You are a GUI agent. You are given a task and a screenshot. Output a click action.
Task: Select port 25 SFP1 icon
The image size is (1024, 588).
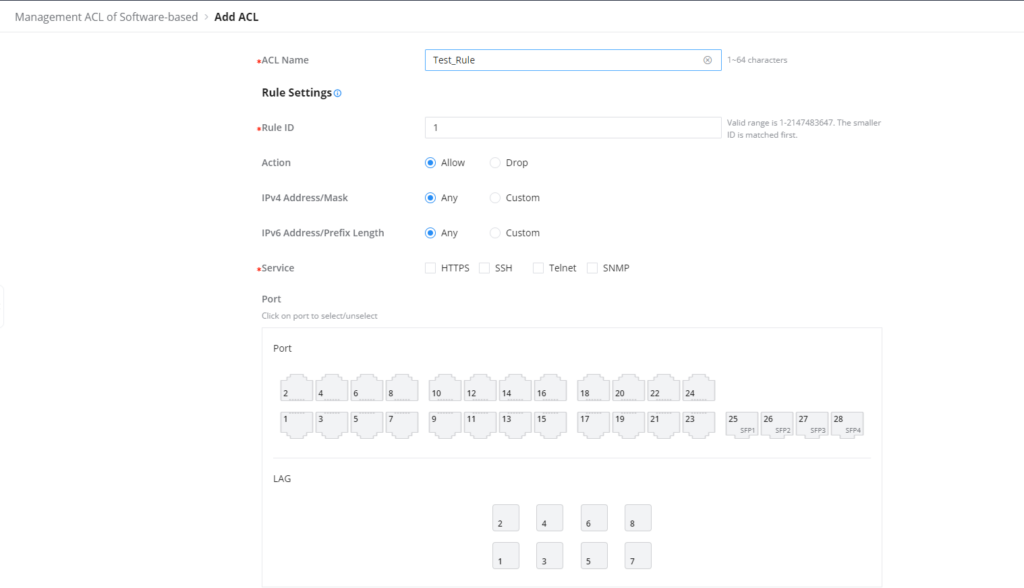(742, 425)
